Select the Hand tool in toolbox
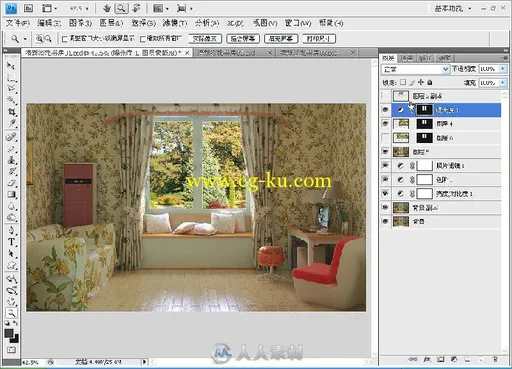This screenshot has height=369, width=512. pos(11,302)
